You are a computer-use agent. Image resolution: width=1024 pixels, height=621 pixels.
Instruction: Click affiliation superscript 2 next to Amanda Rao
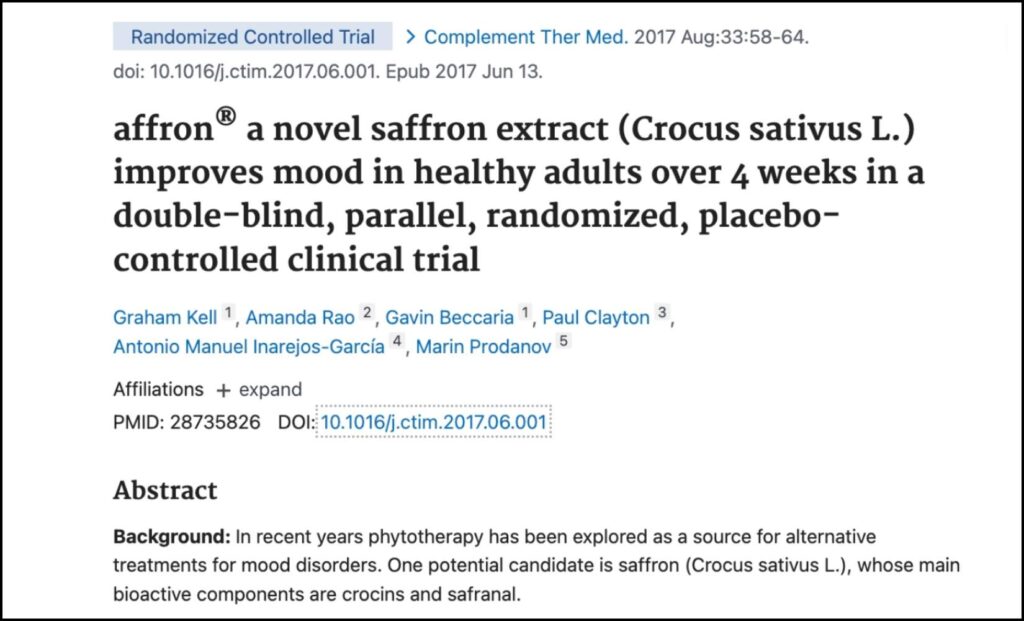pyautogui.click(x=367, y=313)
